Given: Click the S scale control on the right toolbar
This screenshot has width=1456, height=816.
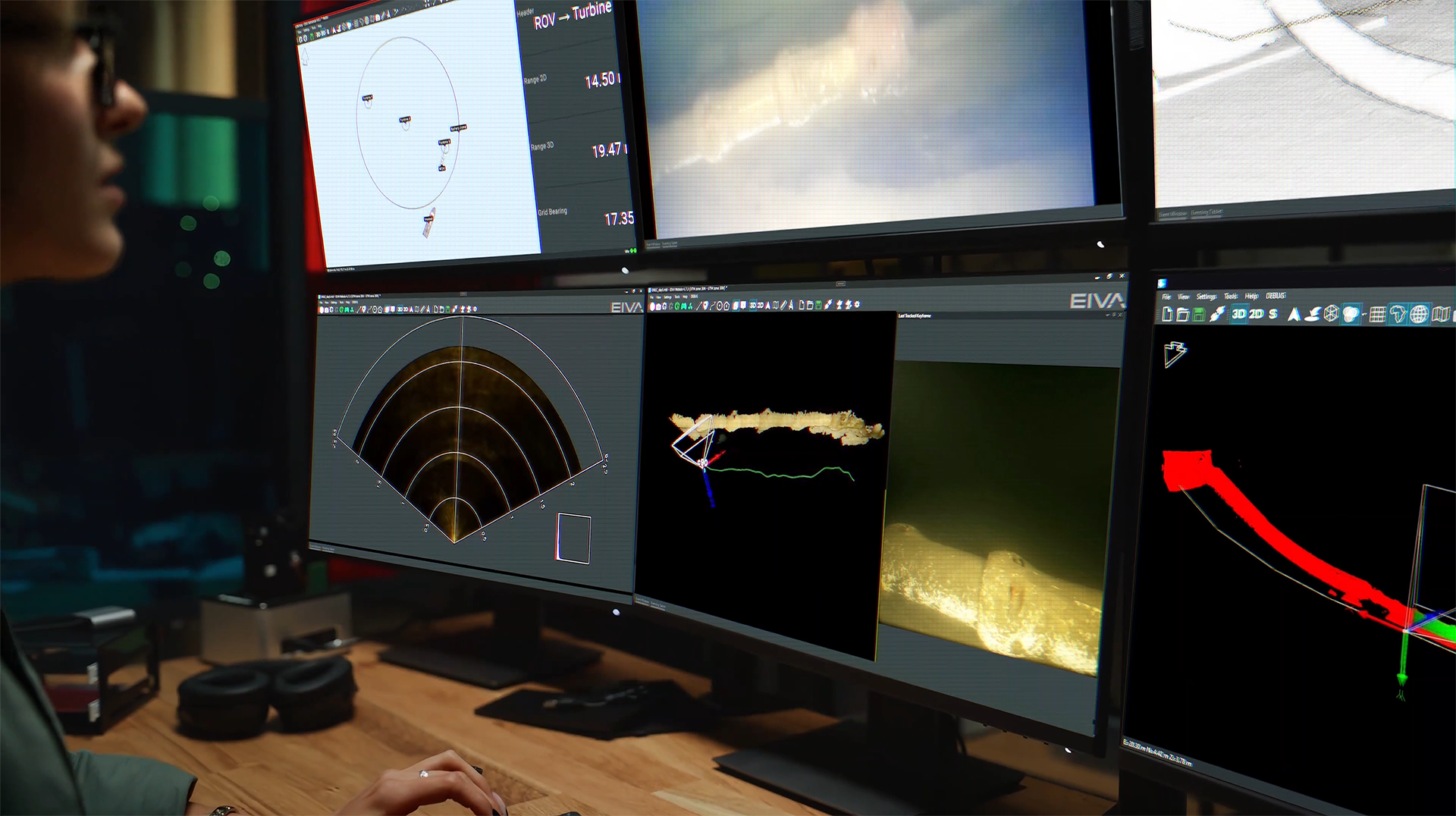Looking at the screenshot, I should (1272, 313).
